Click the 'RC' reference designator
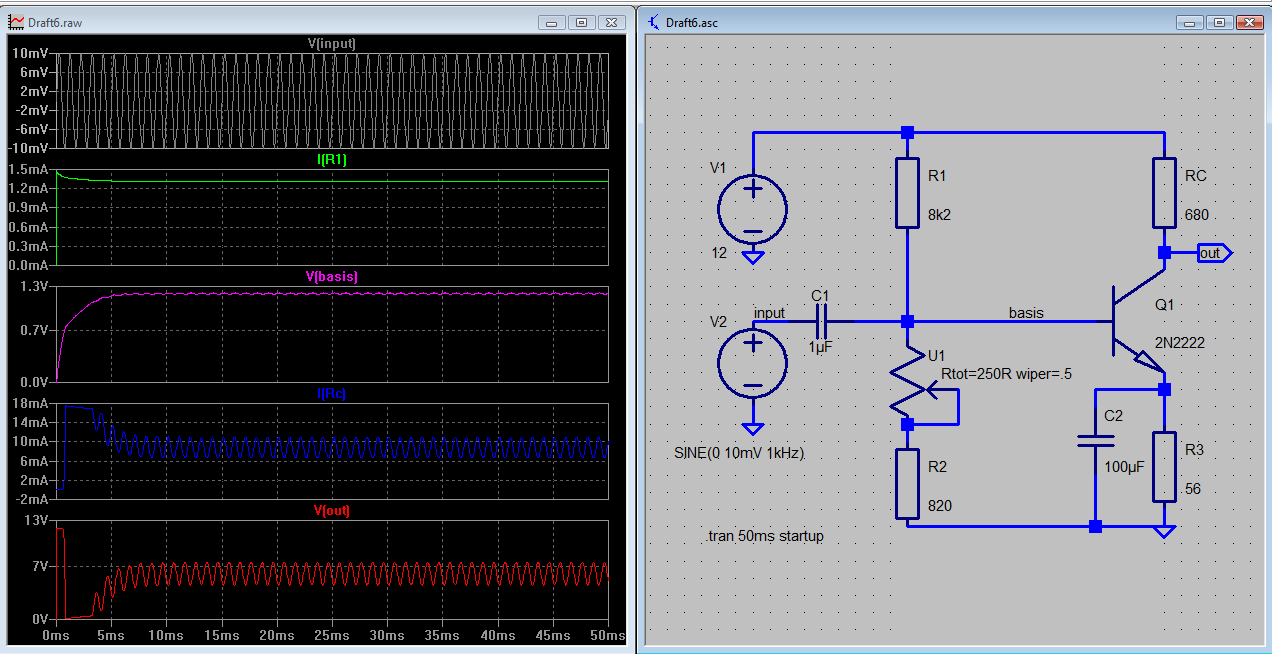This screenshot has width=1272, height=654. tap(1195, 175)
